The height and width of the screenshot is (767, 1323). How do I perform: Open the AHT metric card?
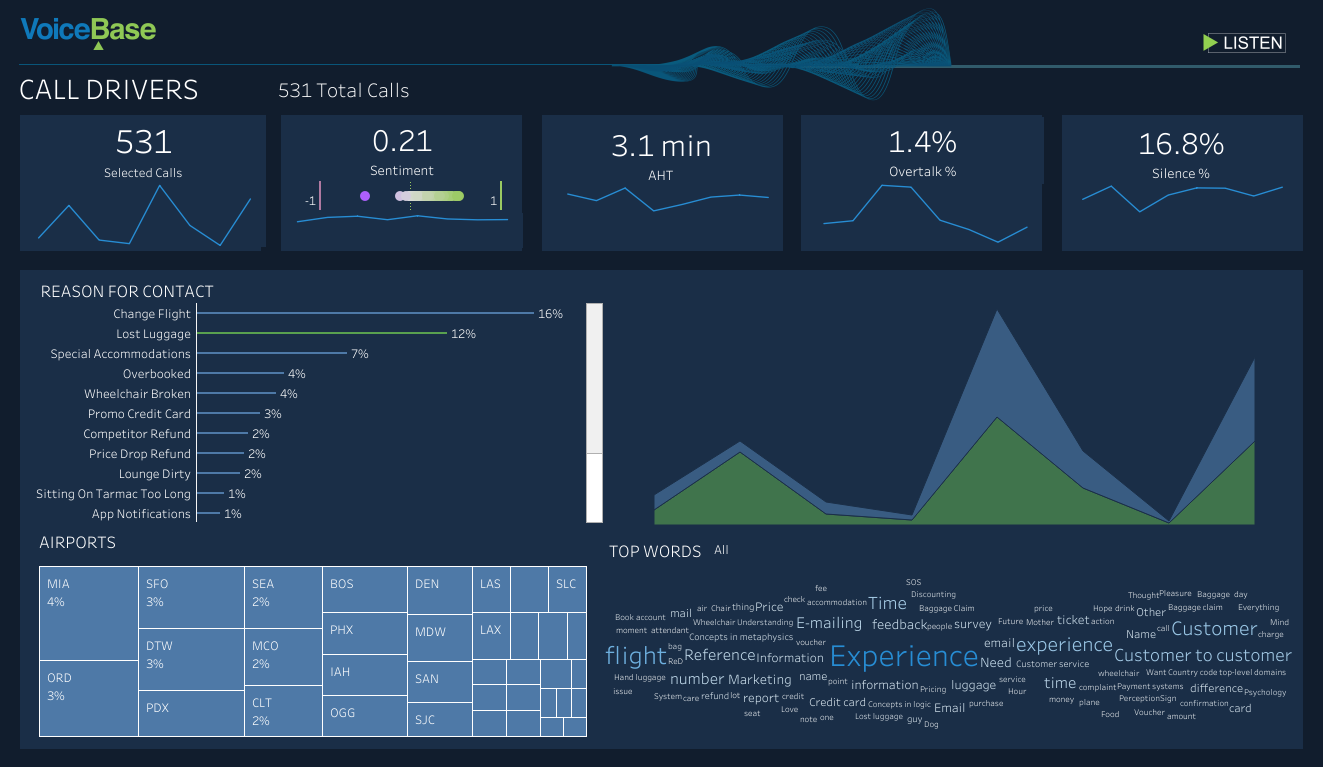click(x=661, y=182)
